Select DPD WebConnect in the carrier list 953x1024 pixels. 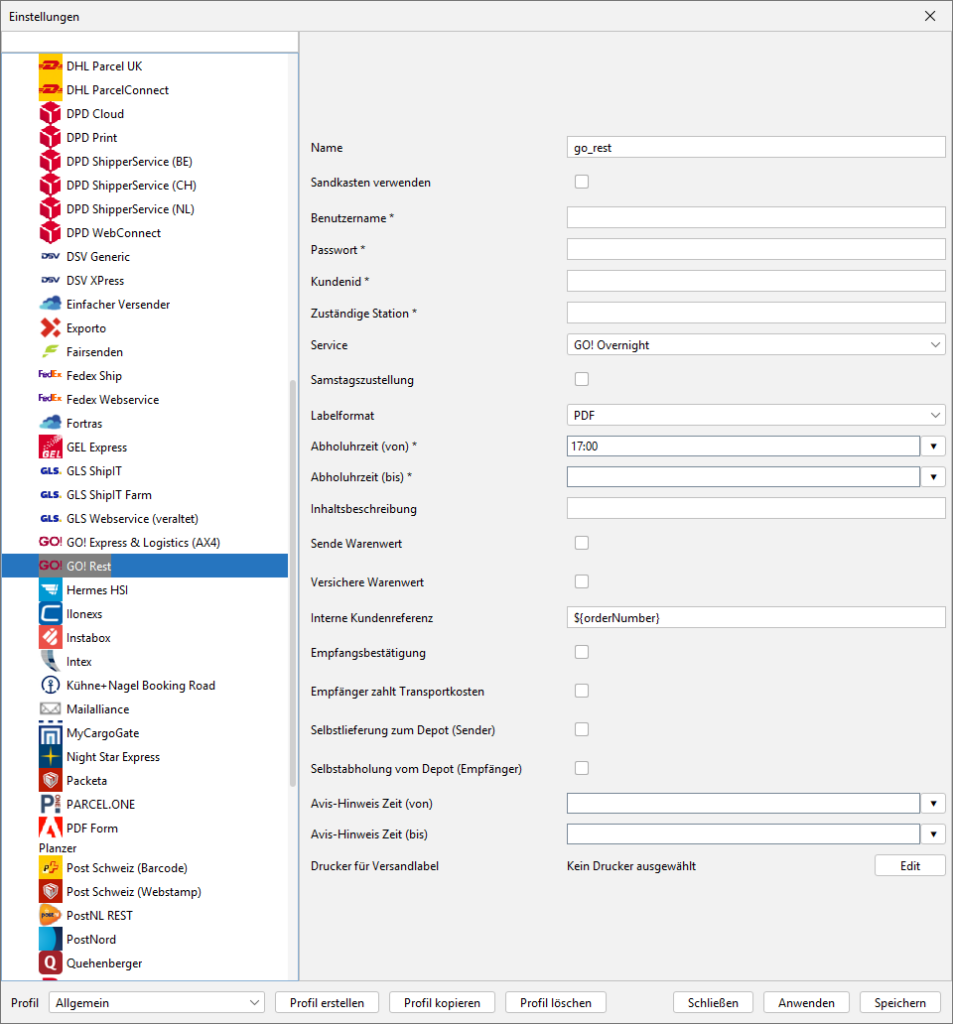pyautogui.click(x=113, y=233)
